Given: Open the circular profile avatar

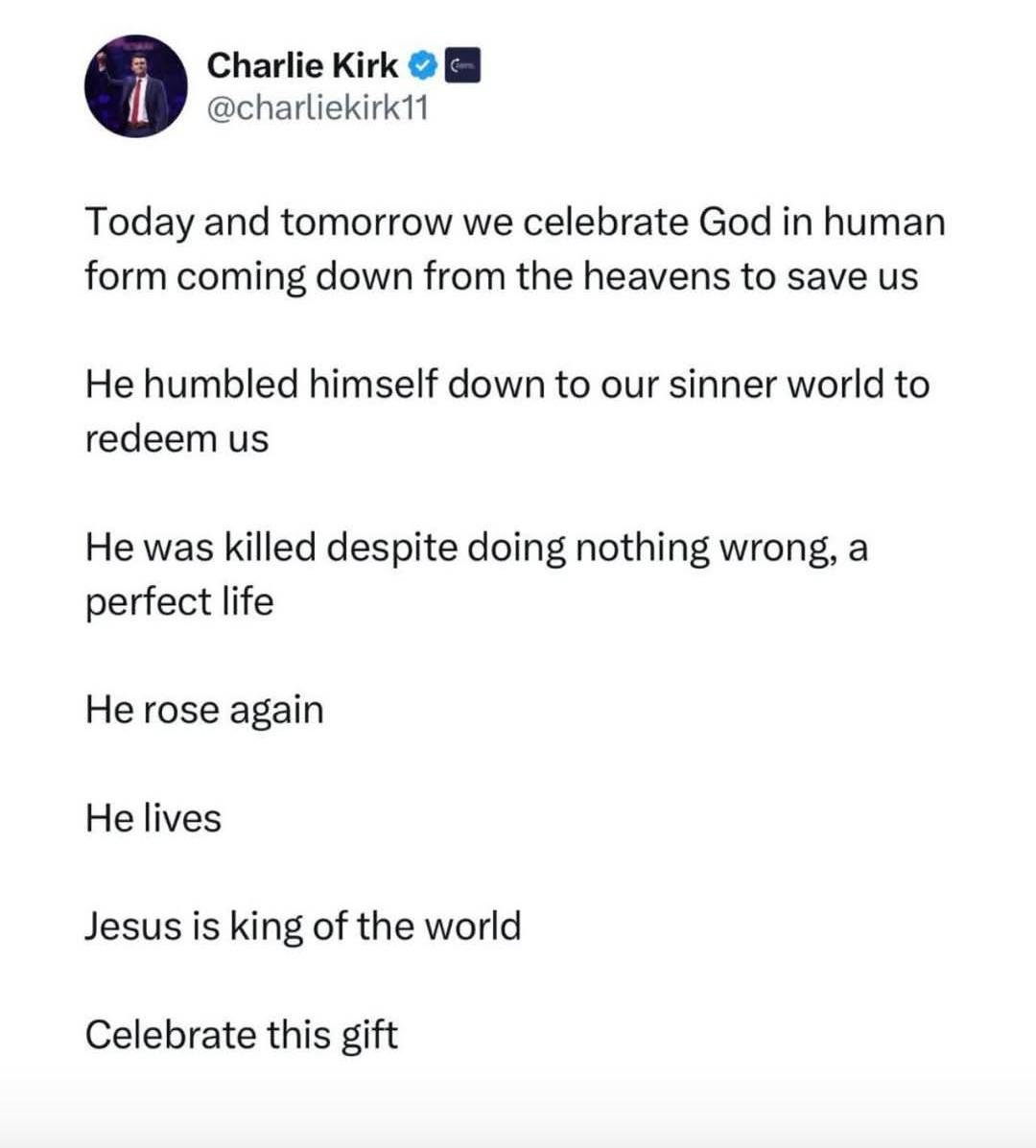Looking at the screenshot, I should coord(134,86).
